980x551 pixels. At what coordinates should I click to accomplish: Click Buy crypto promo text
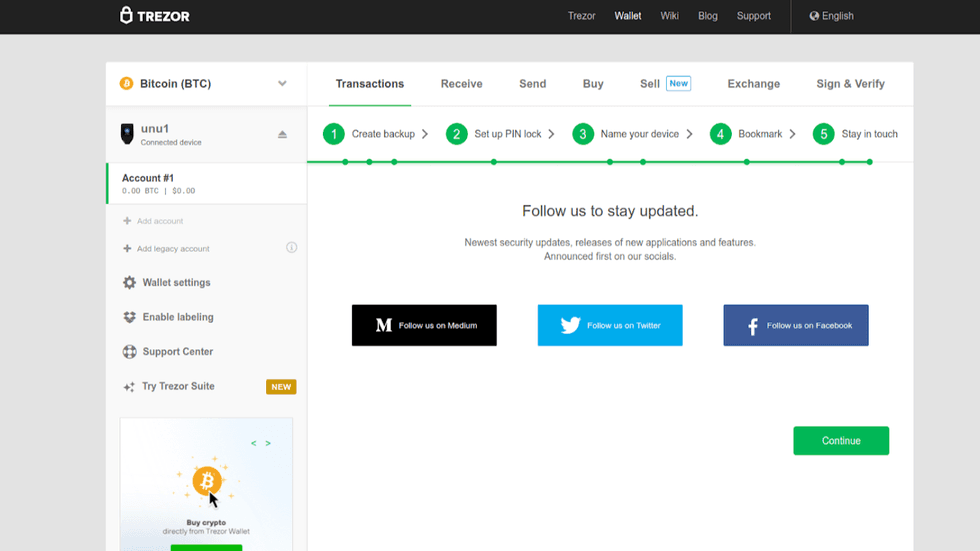pos(206,523)
